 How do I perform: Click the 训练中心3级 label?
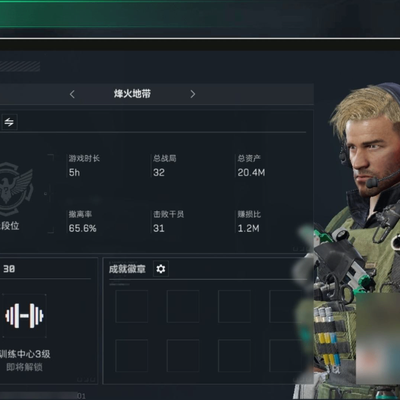click(x=25, y=354)
